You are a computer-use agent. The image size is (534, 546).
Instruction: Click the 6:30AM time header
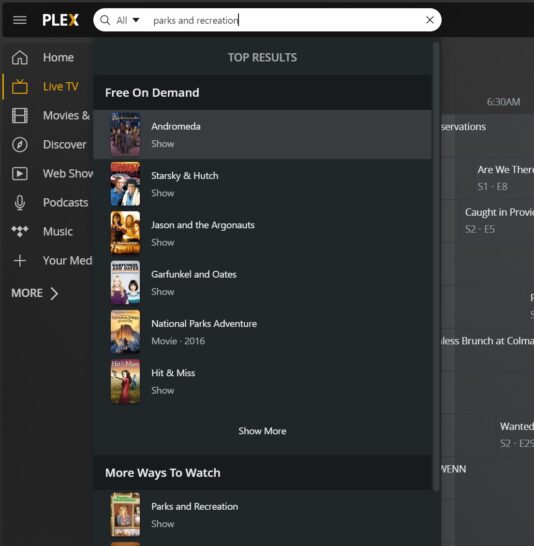tap(503, 102)
